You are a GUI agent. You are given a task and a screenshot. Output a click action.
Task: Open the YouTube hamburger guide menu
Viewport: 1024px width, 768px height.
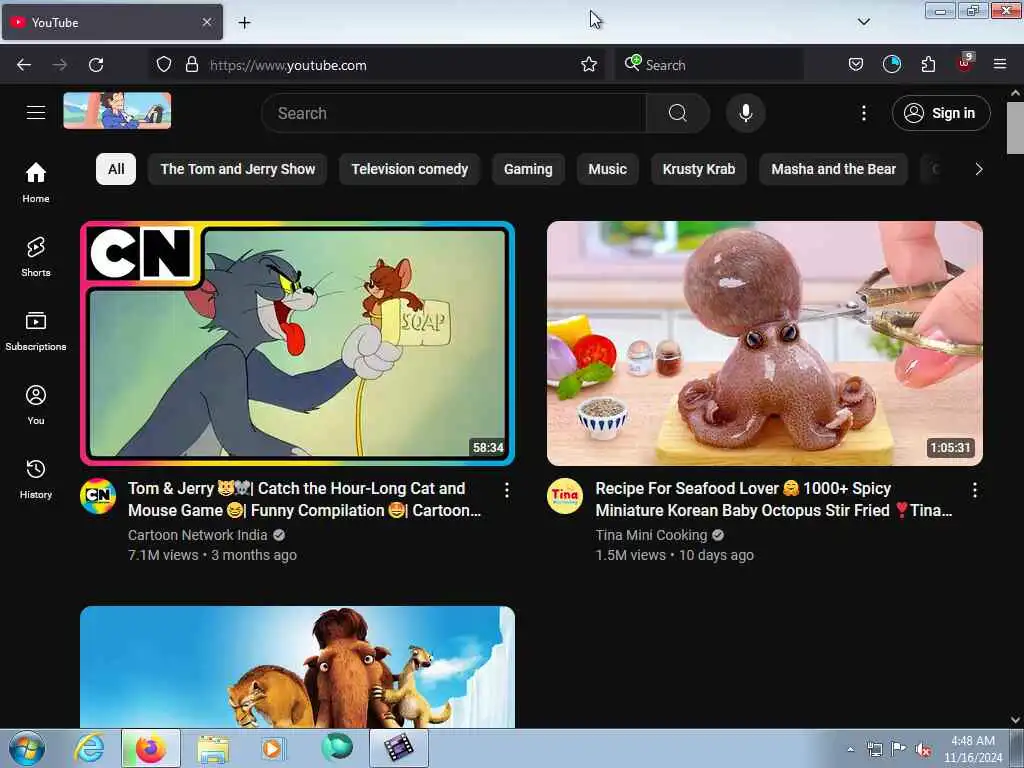pyautogui.click(x=36, y=112)
